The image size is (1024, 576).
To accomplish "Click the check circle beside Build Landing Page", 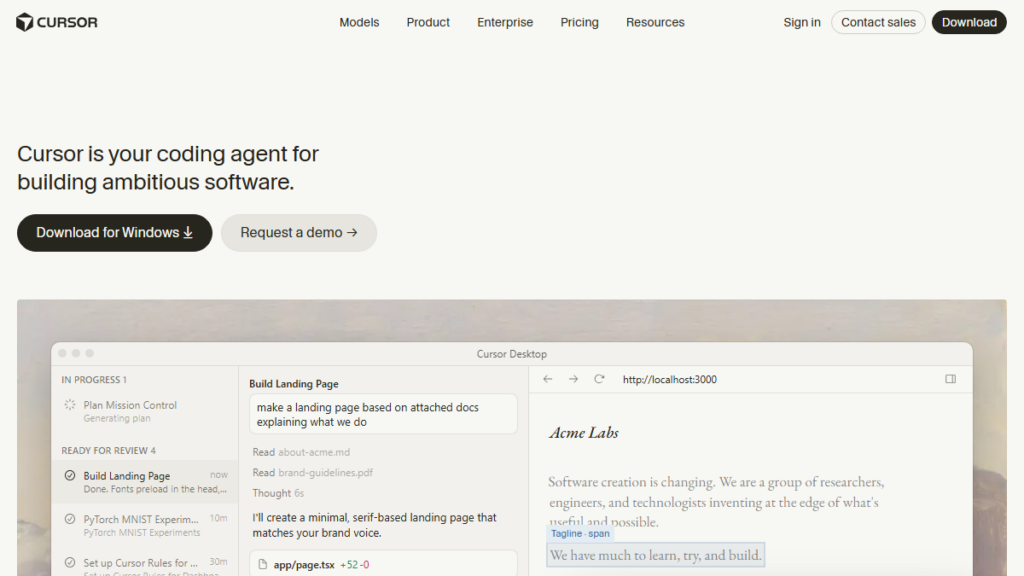I will 70,476.
